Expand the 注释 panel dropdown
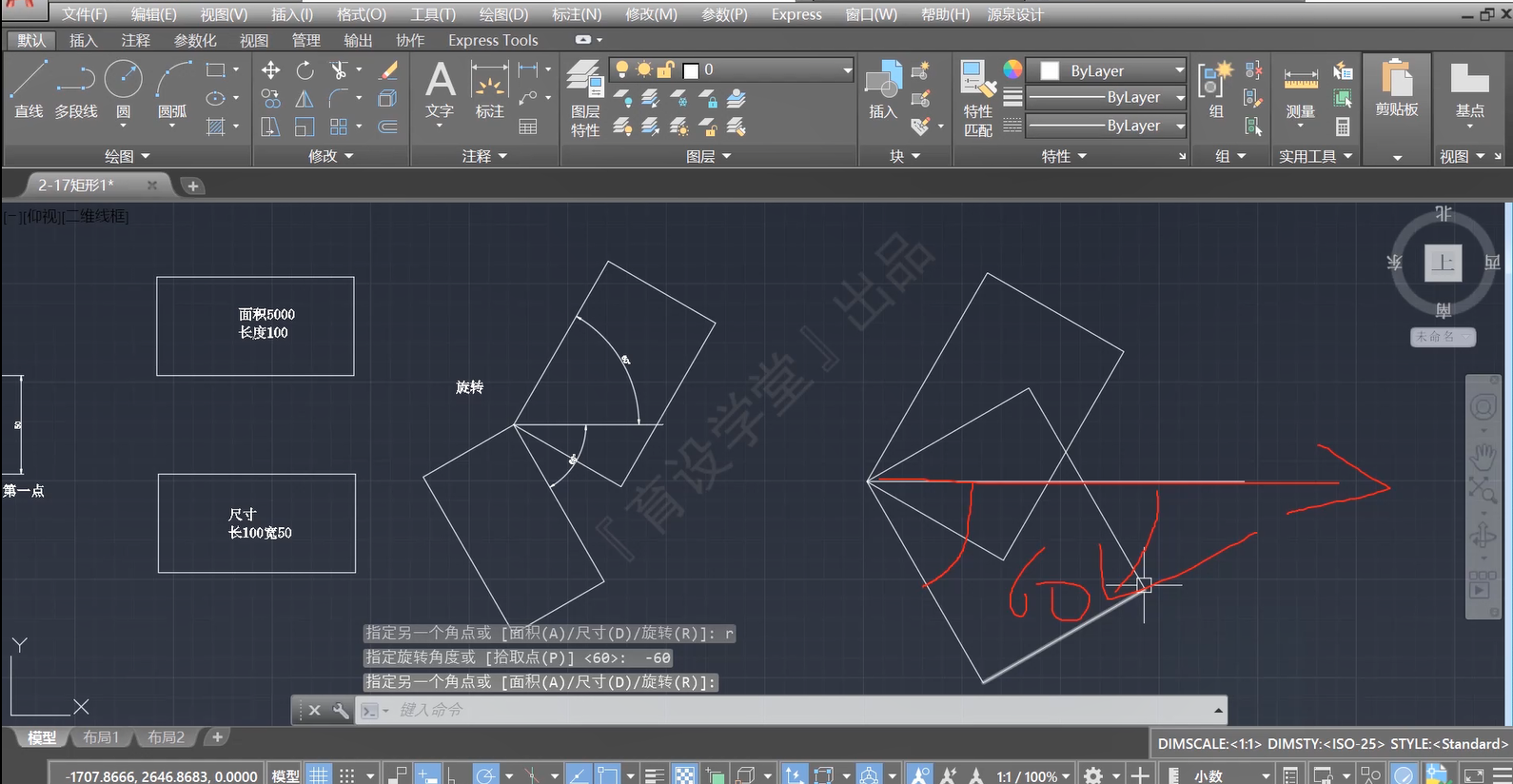Image resolution: width=1513 pixels, height=784 pixels. point(484,156)
